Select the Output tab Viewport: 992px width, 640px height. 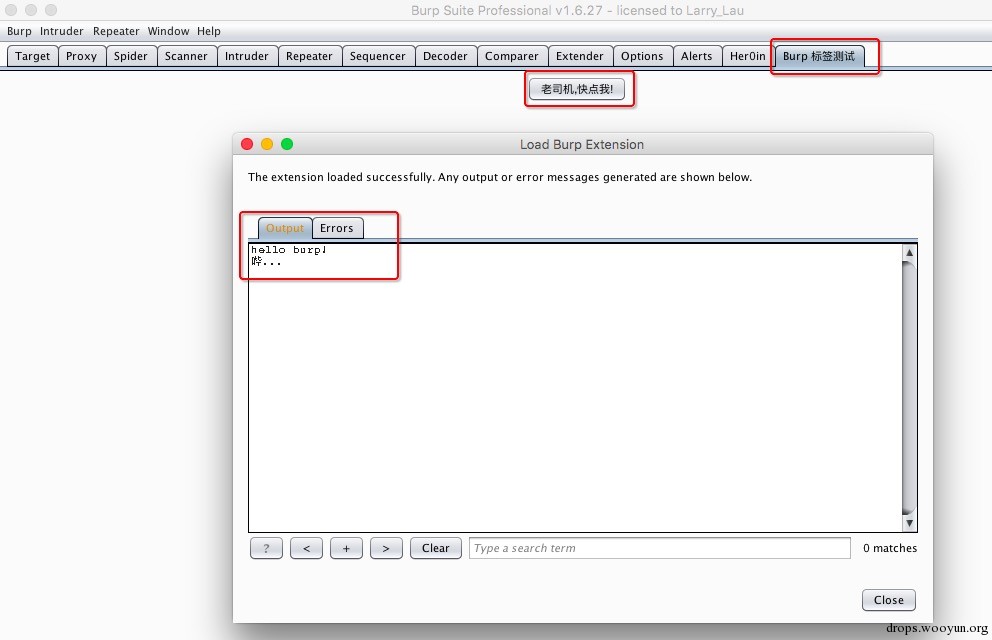(285, 228)
